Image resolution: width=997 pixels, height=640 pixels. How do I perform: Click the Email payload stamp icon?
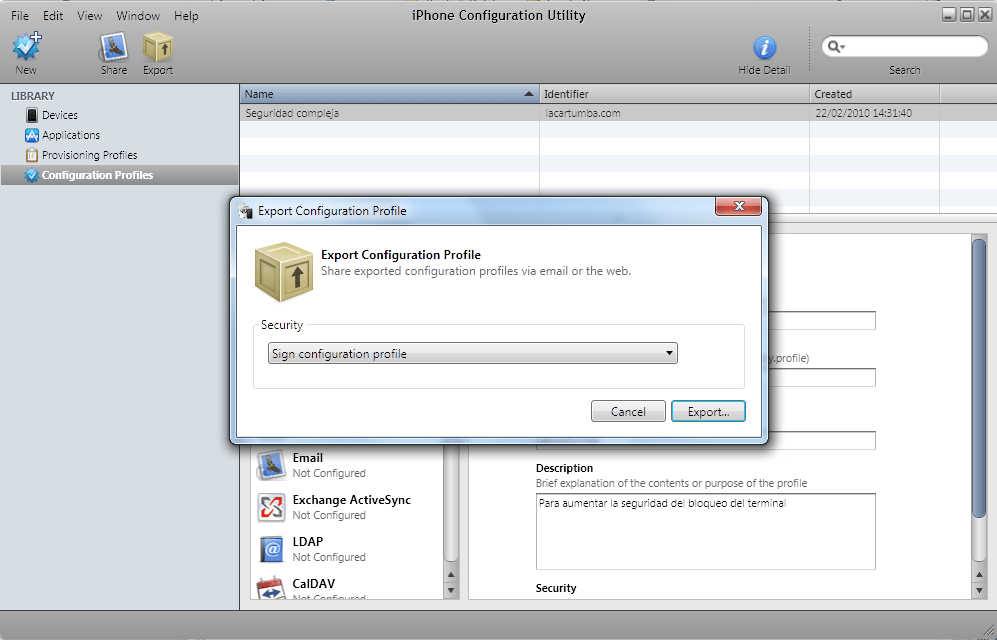[272, 465]
